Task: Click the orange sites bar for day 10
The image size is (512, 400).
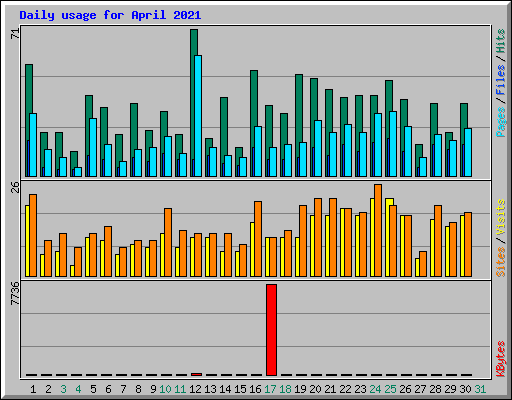Action: pos(168,242)
